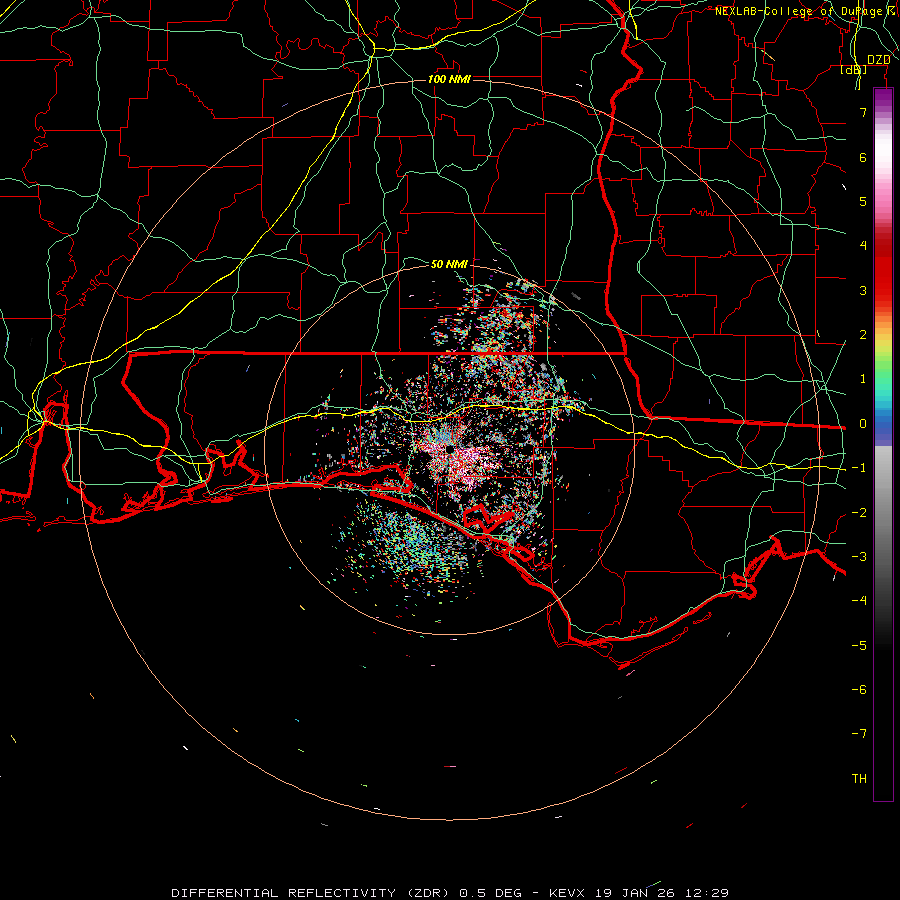Click the -6 value on the color scale
Image resolution: width=900 pixels, height=900 pixels.
click(859, 690)
